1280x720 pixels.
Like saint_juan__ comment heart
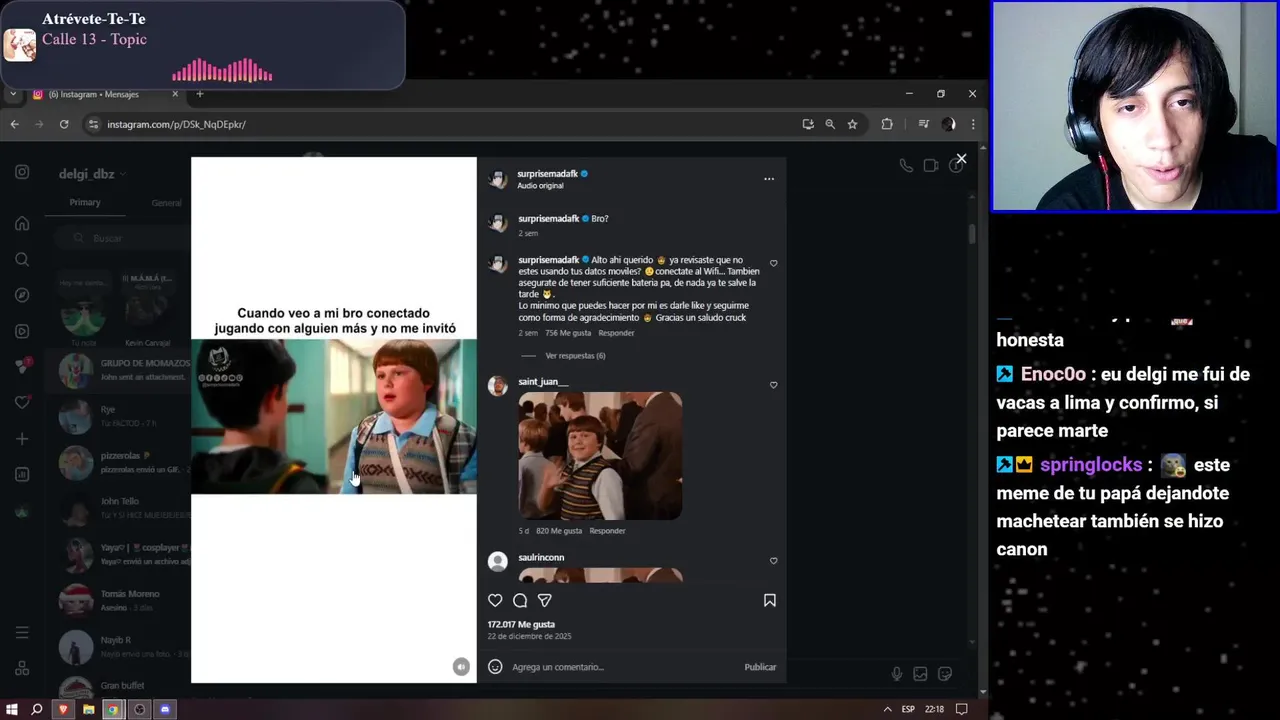point(773,385)
